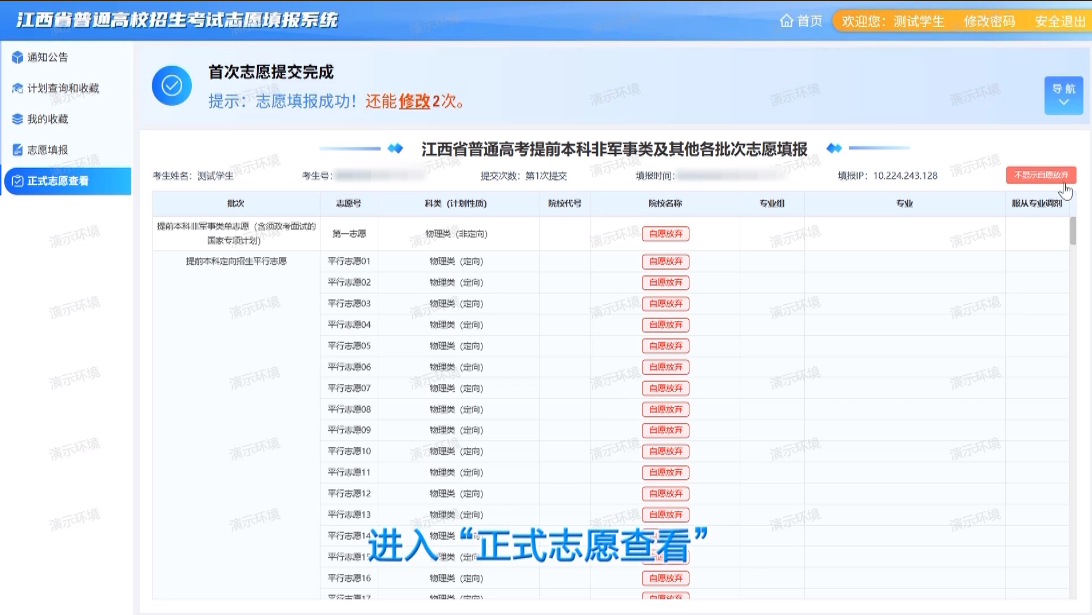1092x615 pixels.
Task: Click 修改密码 in the top bar
Action: click(989, 21)
